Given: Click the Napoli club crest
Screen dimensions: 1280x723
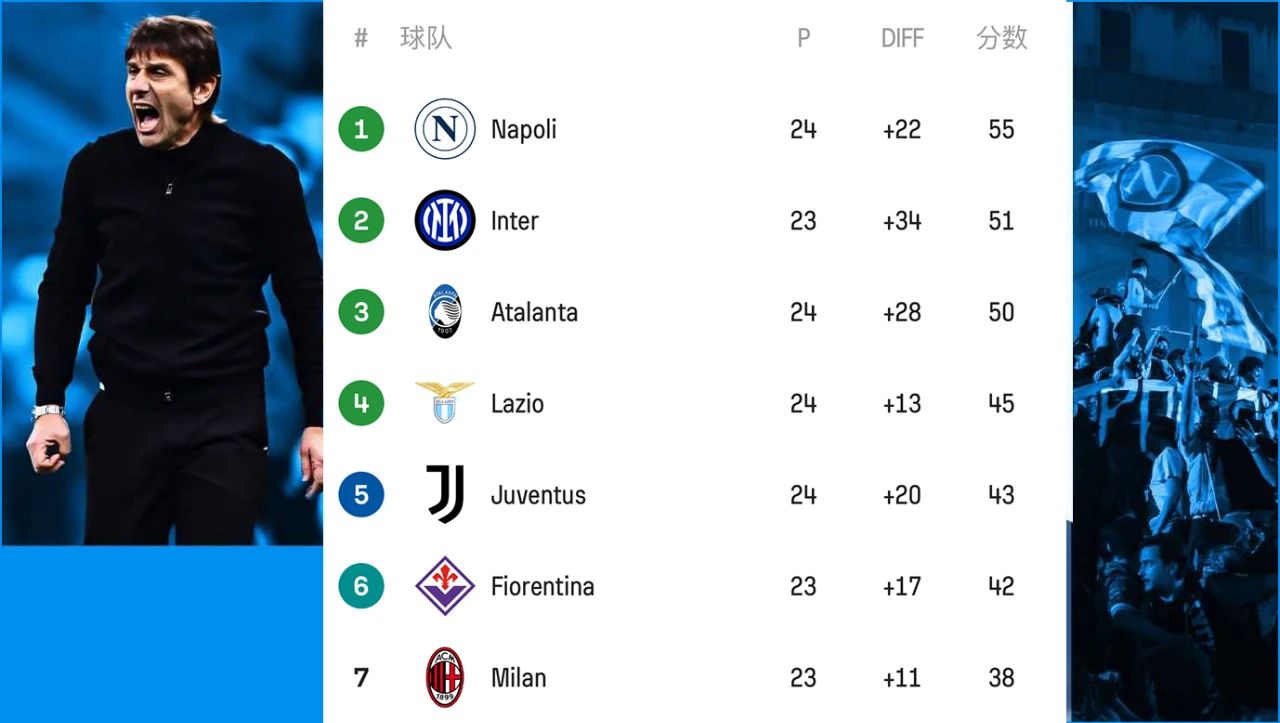Looking at the screenshot, I should (445, 129).
